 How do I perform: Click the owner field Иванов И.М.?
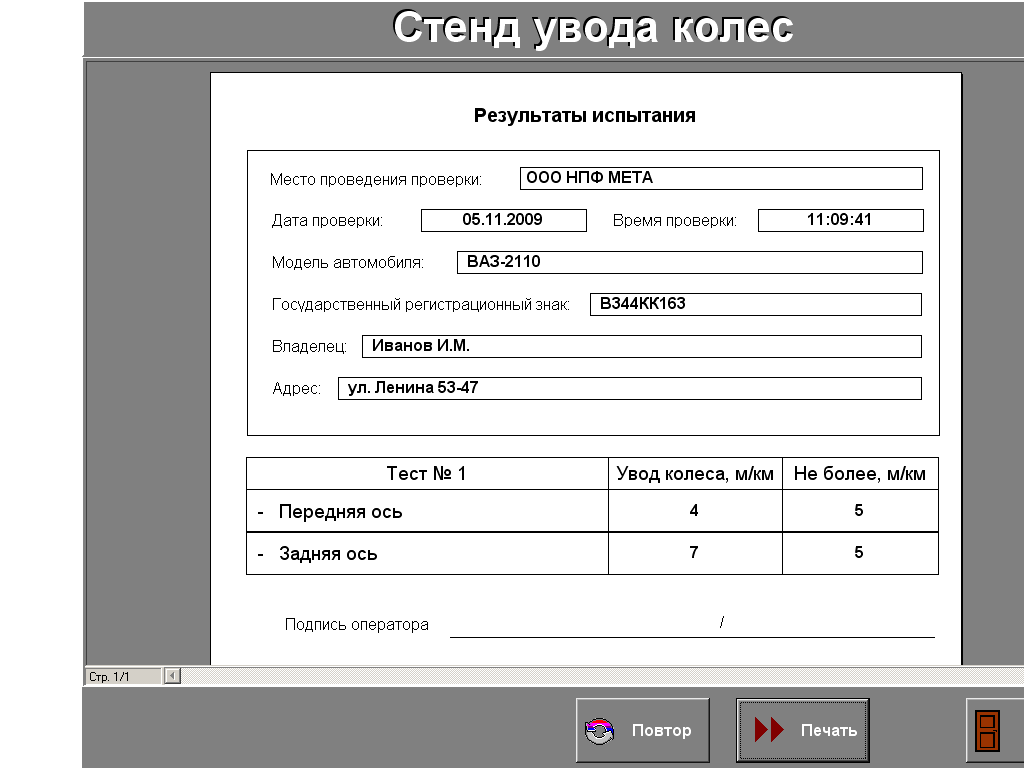642,346
